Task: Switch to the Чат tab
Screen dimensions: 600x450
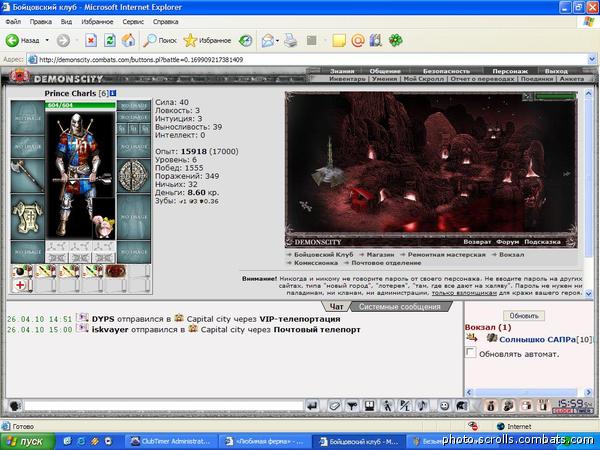Action: pos(336,307)
